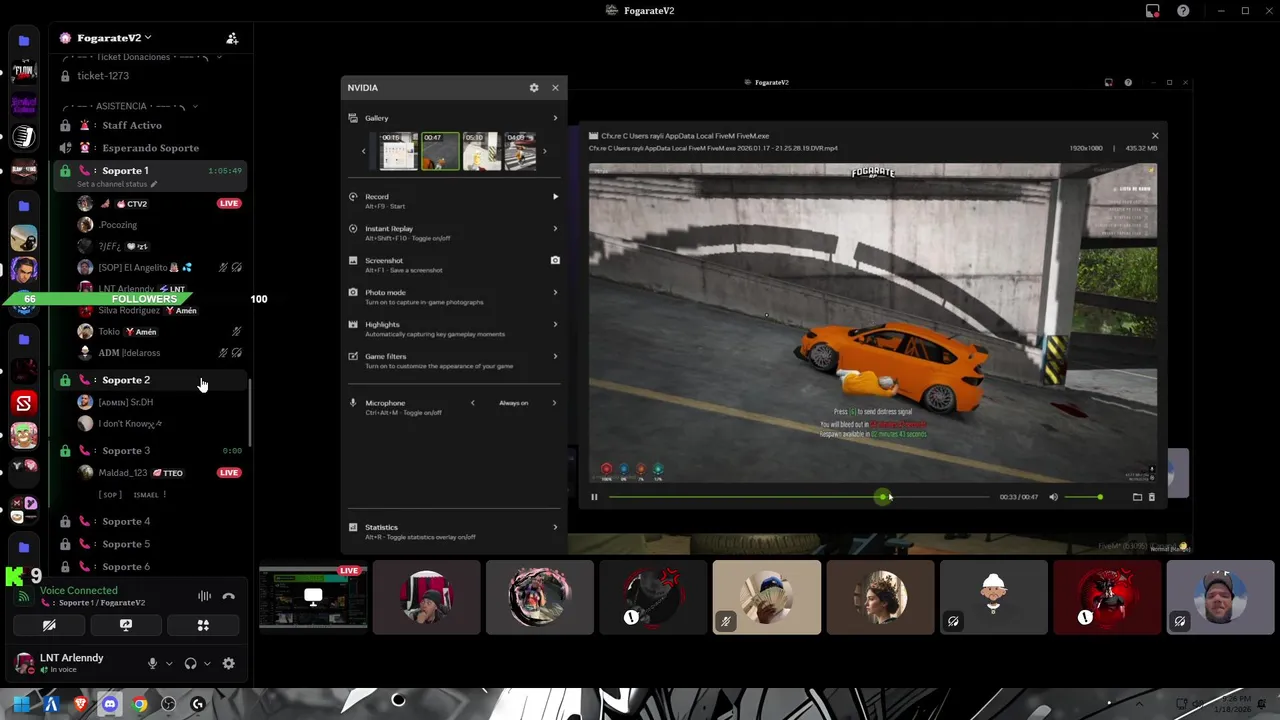The image size is (1280, 720).
Task: Open the Screenshot menu item
Action: [x=454, y=265]
